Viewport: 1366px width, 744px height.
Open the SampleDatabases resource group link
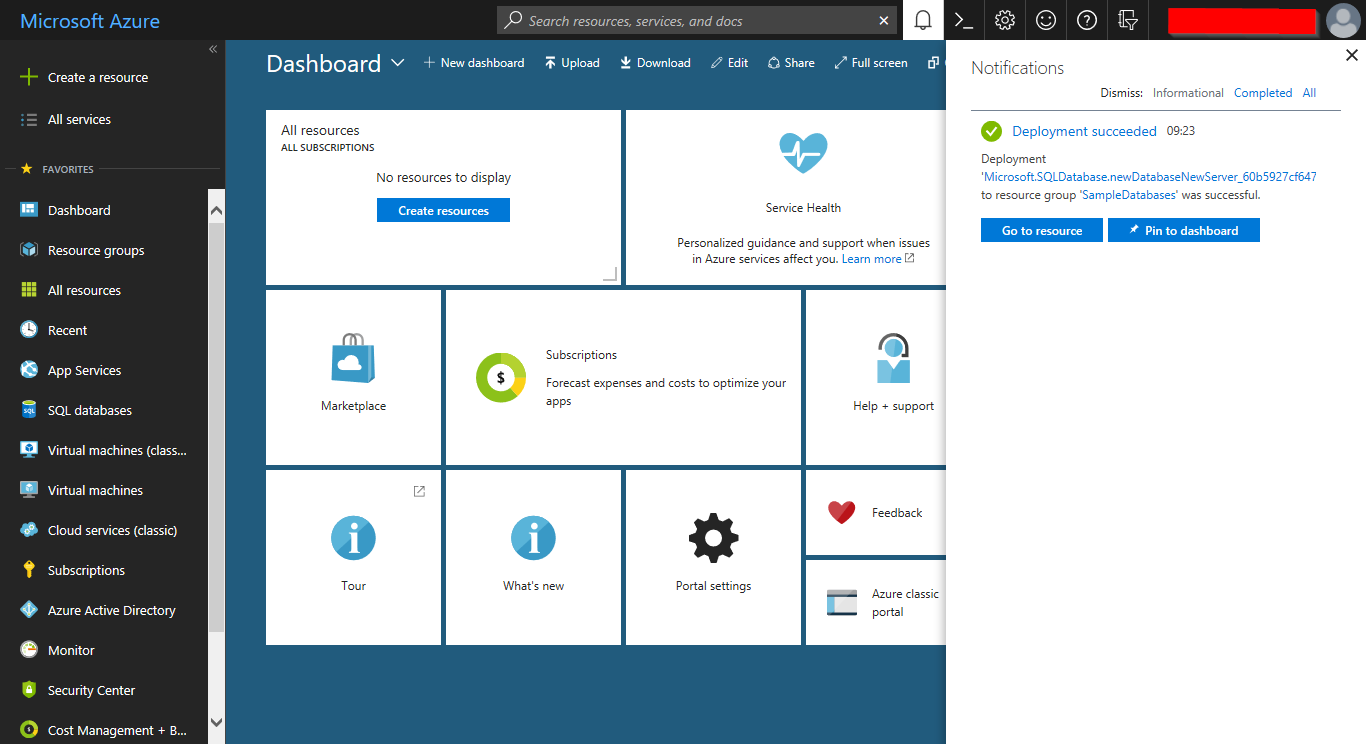(x=1129, y=195)
